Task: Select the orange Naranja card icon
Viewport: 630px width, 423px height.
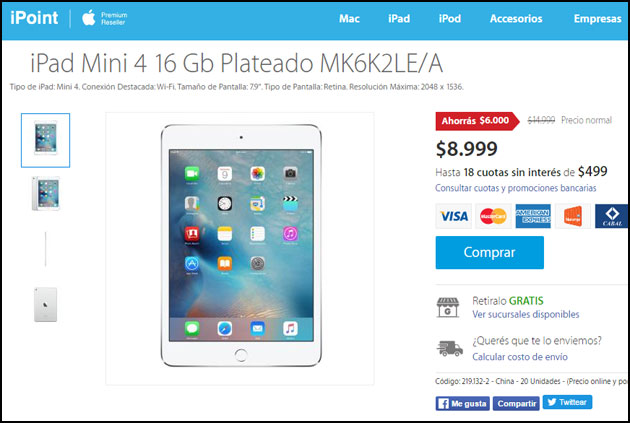Action: [573, 216]
